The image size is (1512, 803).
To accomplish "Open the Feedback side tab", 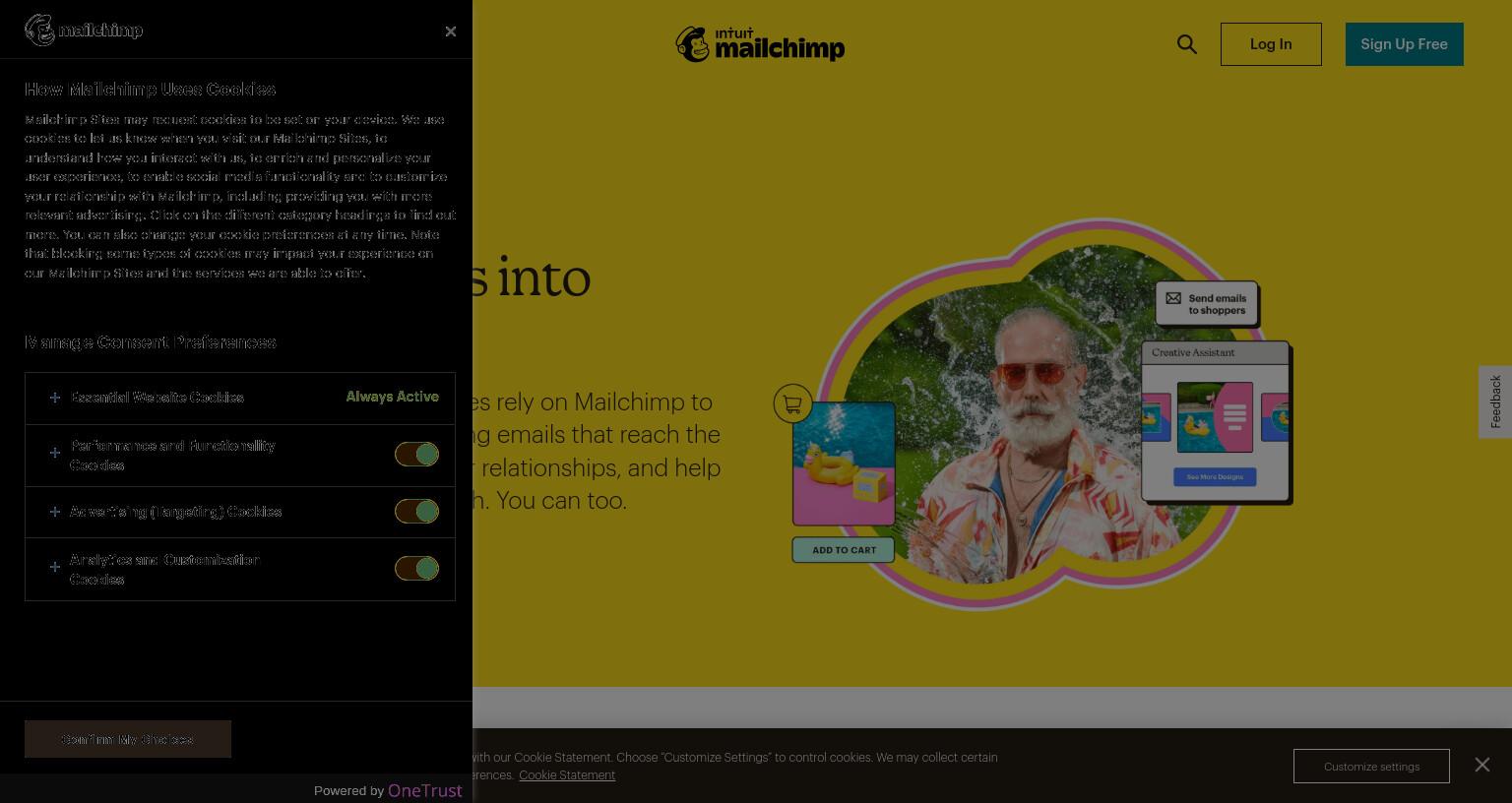I will [1495, 401].
